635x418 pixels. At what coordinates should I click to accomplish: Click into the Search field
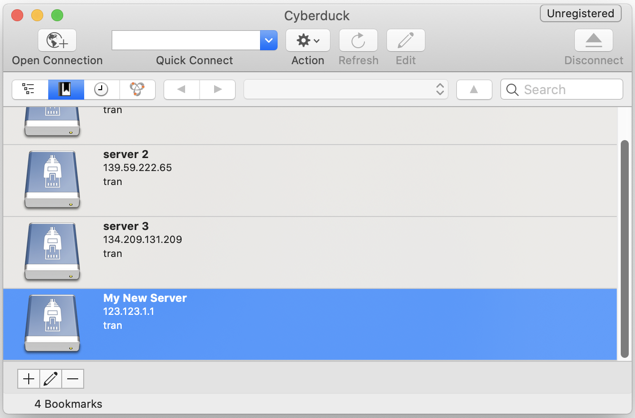click(561, 89)
